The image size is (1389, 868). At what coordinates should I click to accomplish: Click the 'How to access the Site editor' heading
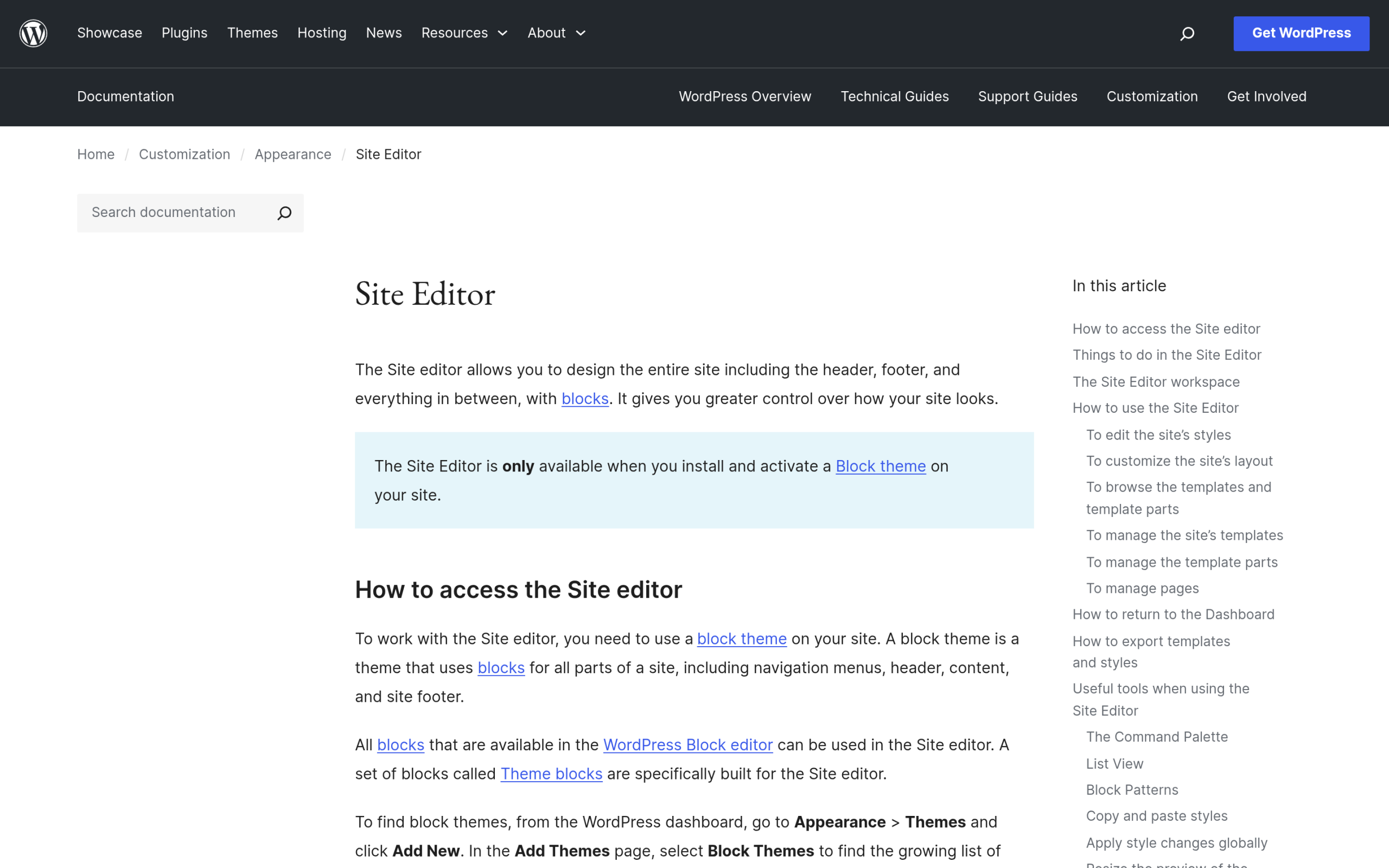click(x=518, y=590)
